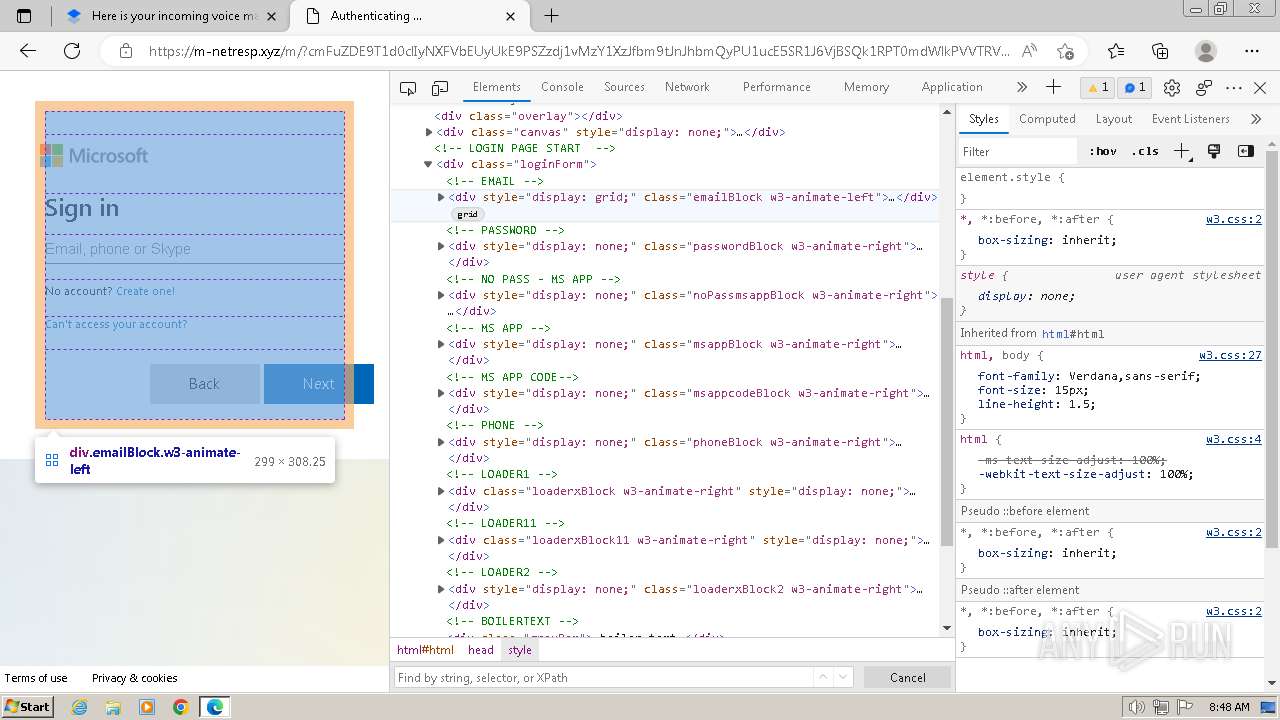Open the Application tab
The height and width of the screenshot is (720, 1280).
(952, 87)
